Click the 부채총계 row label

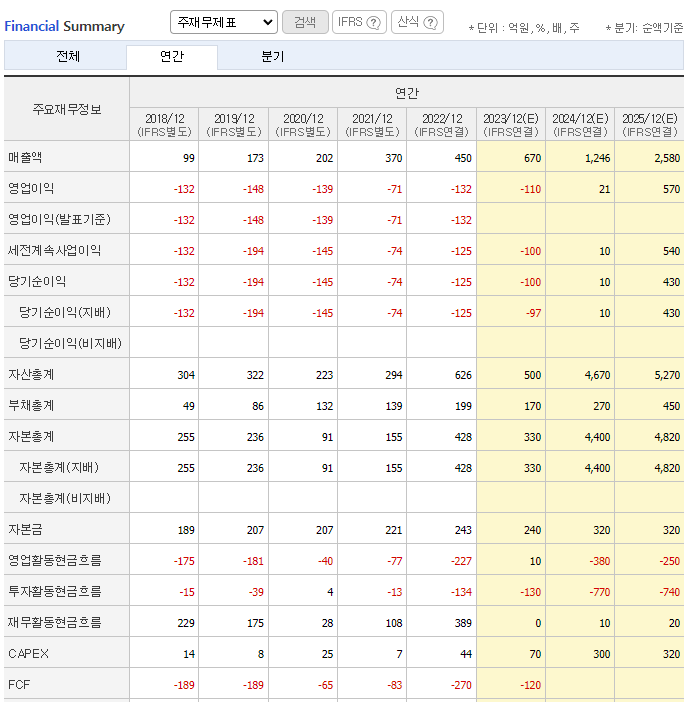(x=31, y=406)
